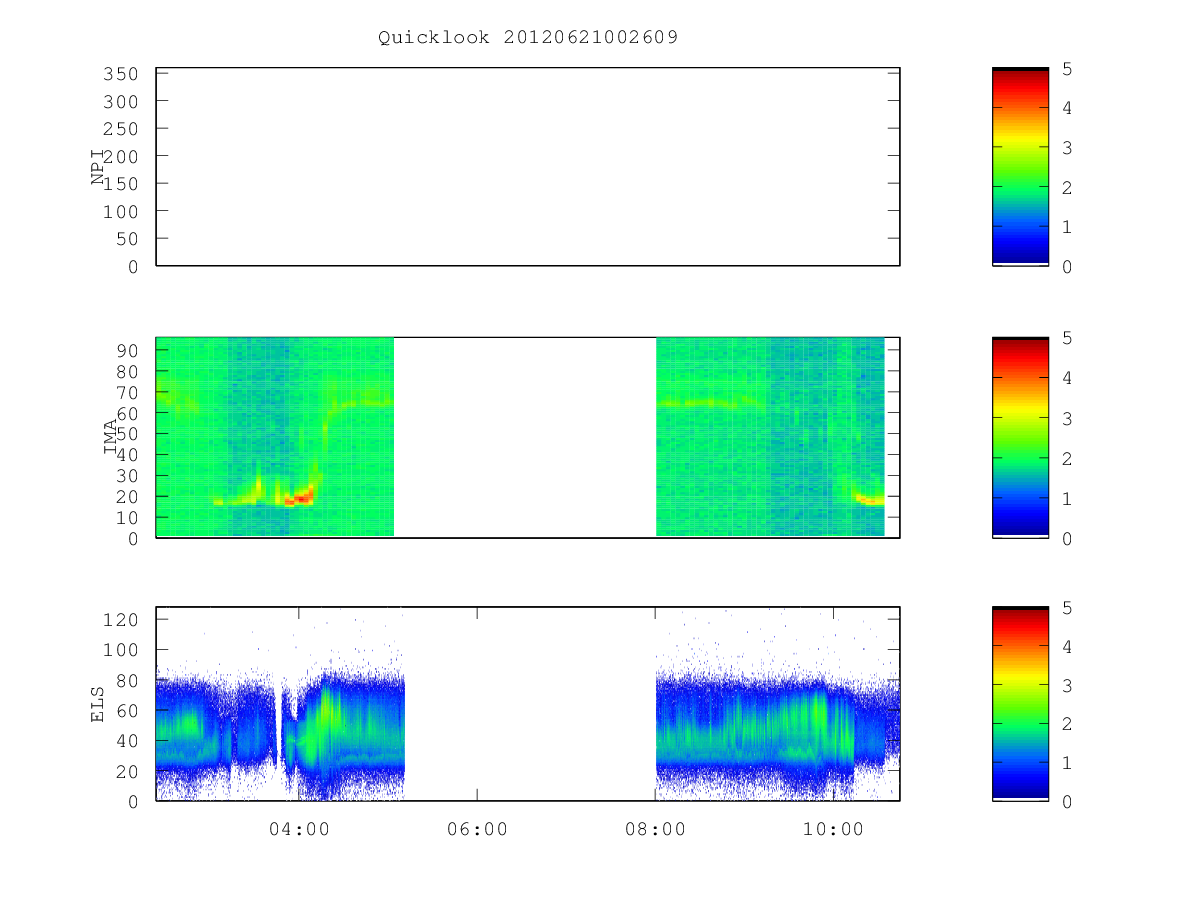Click the ELS y-axis label
Viewport: 1200px width, 900px height.
(98, 704)
